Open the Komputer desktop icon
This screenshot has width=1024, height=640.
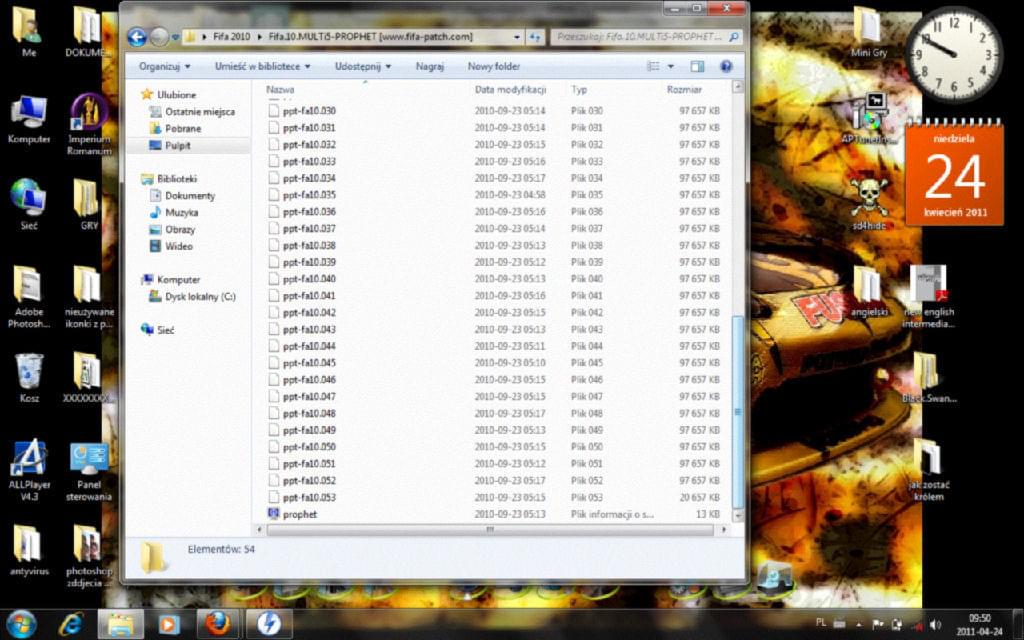[29, 120]
